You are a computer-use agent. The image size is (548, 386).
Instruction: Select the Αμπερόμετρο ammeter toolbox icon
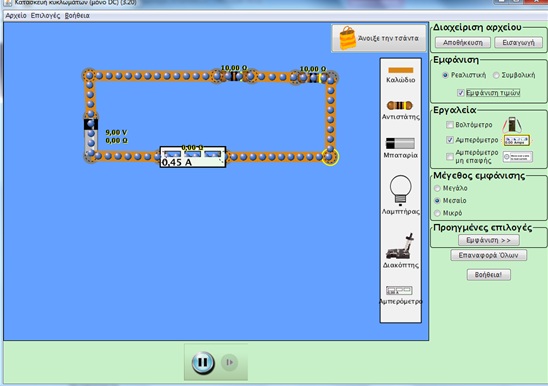pyautogui.click(x=399, y=291)
